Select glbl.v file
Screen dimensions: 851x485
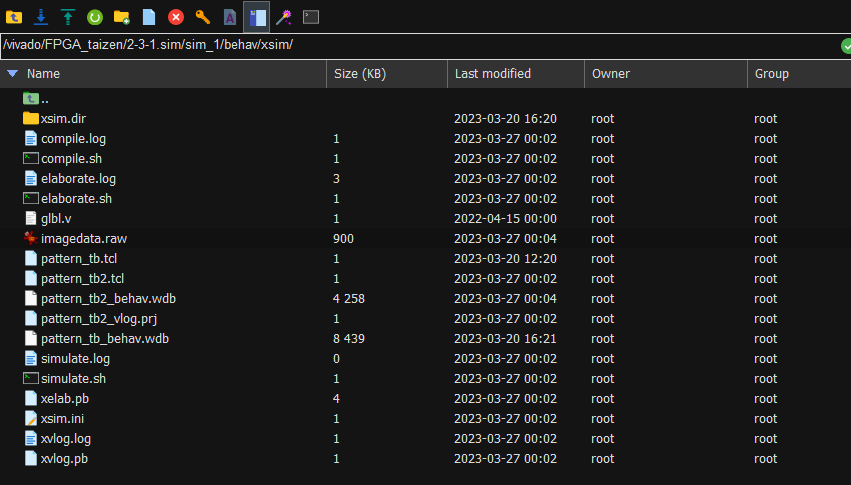tap(426, 219)
